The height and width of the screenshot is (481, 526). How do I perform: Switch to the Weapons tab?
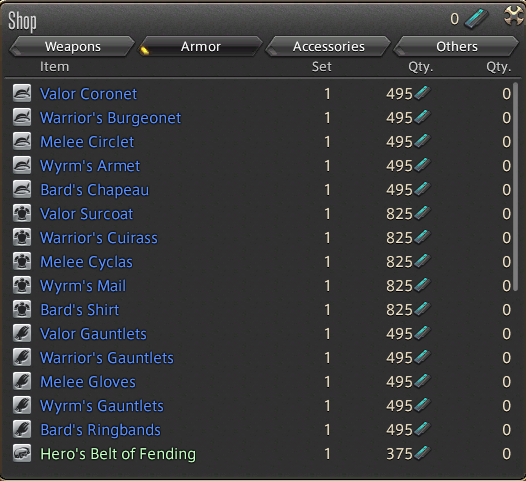[72, 46]
